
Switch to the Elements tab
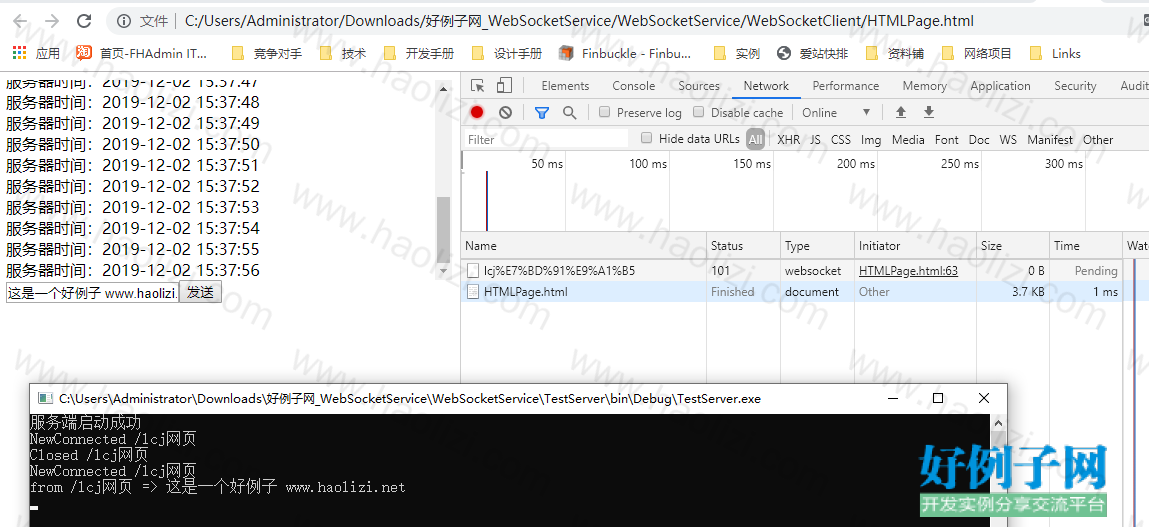pos(565,86)
